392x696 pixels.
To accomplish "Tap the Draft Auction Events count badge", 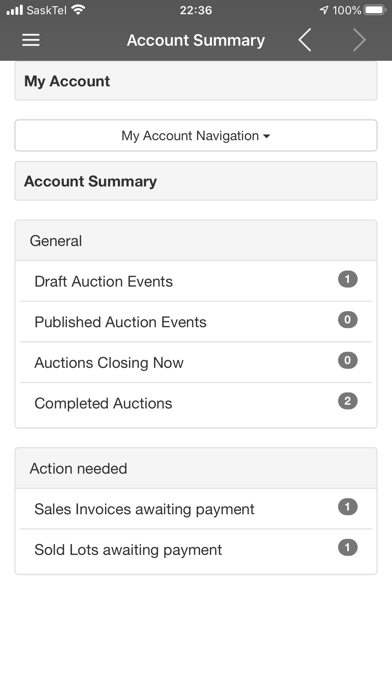I will pos(348,279).
